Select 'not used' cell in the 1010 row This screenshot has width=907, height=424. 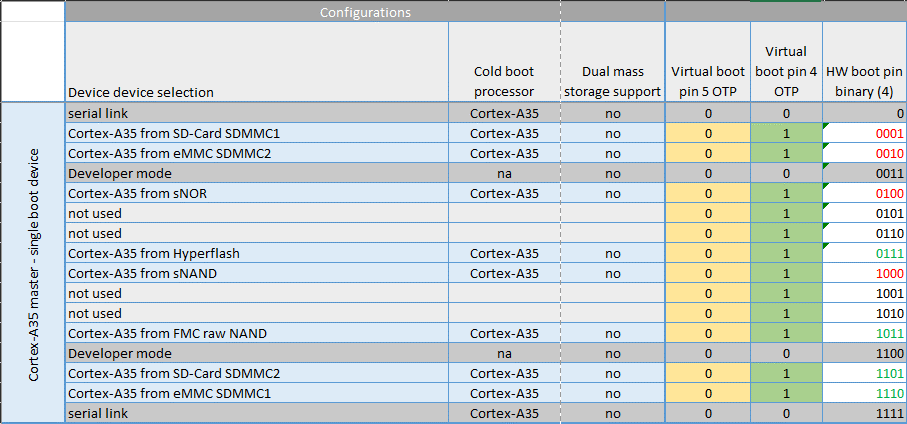257,314
